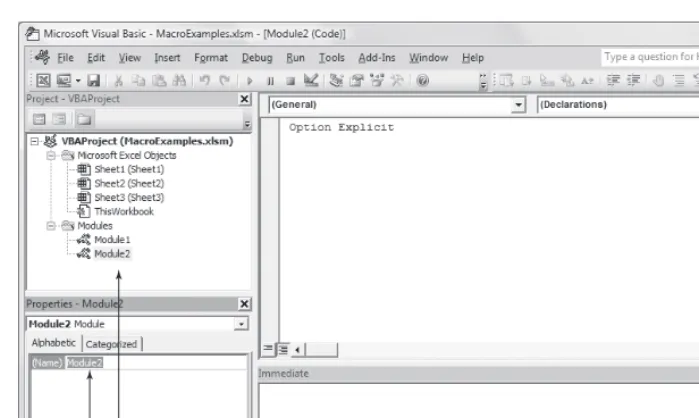Open Standard toolbar options arrow

(x=483, y=81)
